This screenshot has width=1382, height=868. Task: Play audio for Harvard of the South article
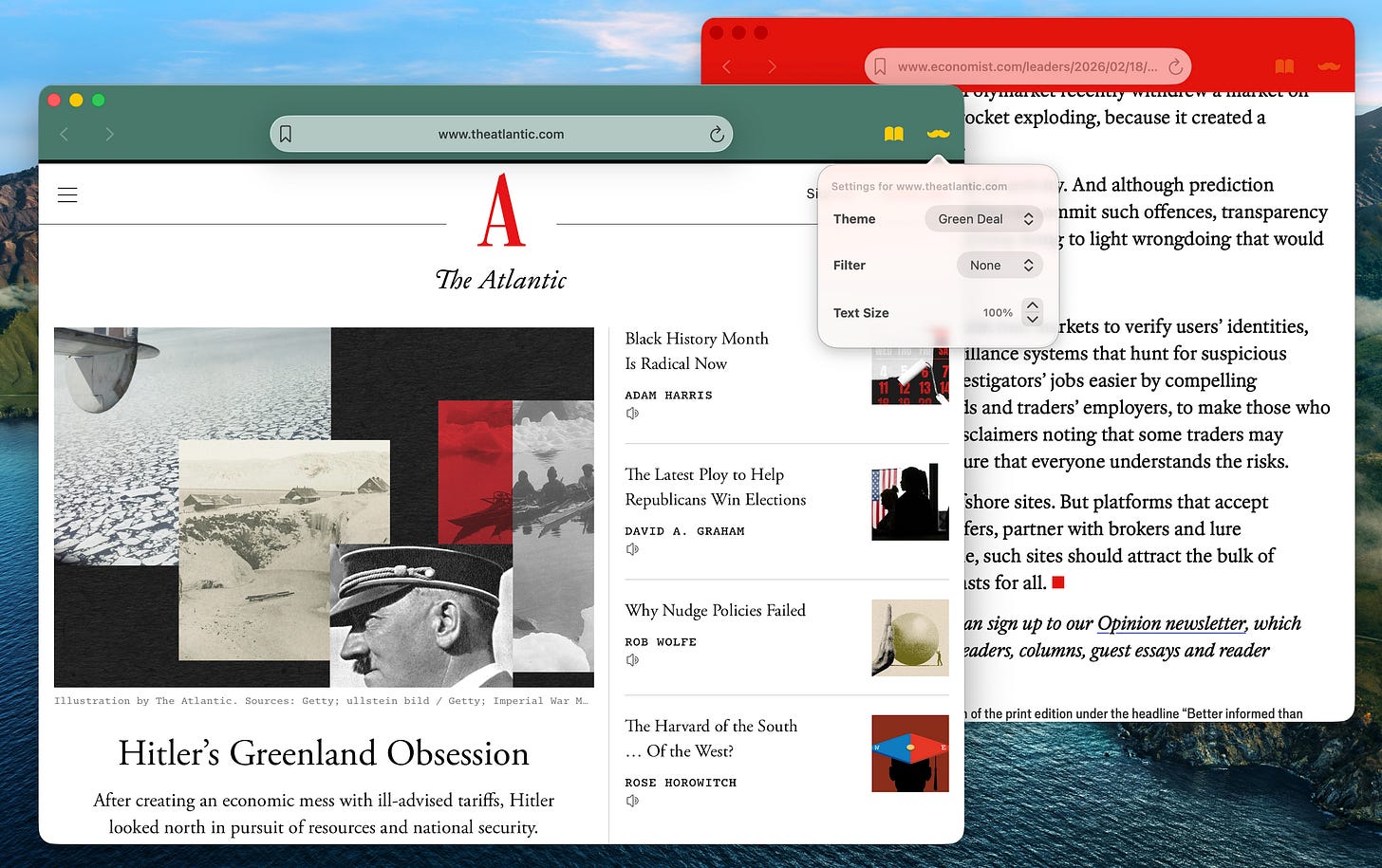[632, 801]
